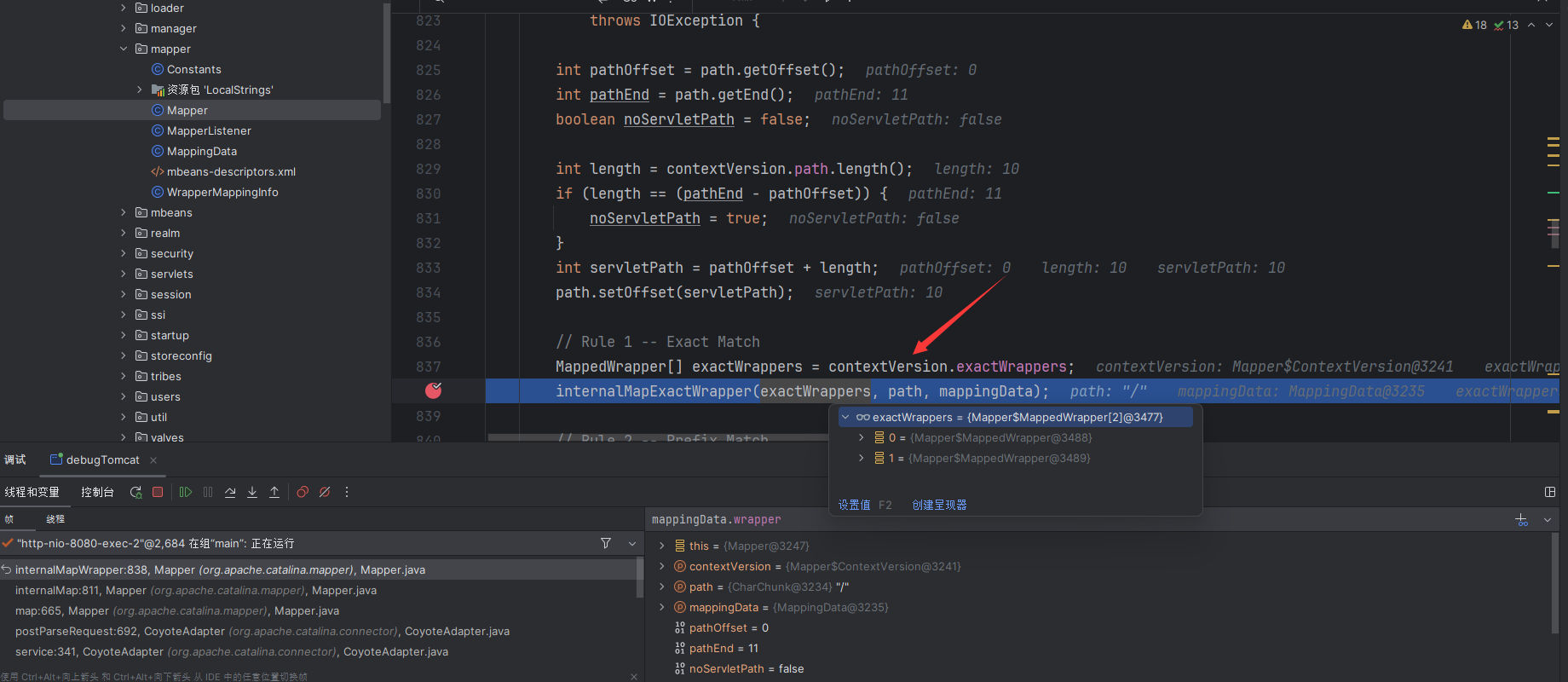
Task: Open the 控制台 console tab
Action: (97, 492)
